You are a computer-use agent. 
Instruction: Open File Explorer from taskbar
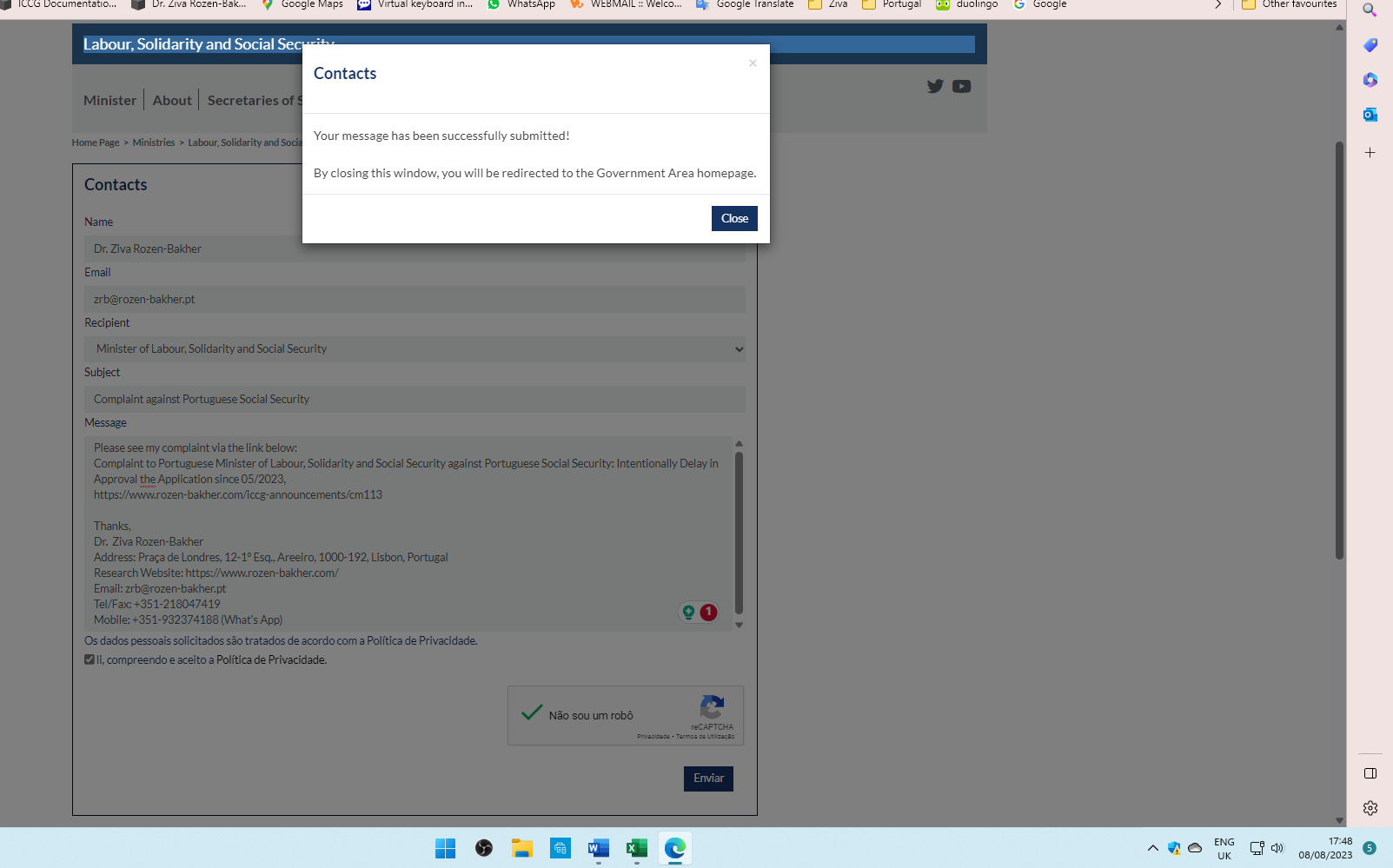pyautogui.click(x=522, y=848)
